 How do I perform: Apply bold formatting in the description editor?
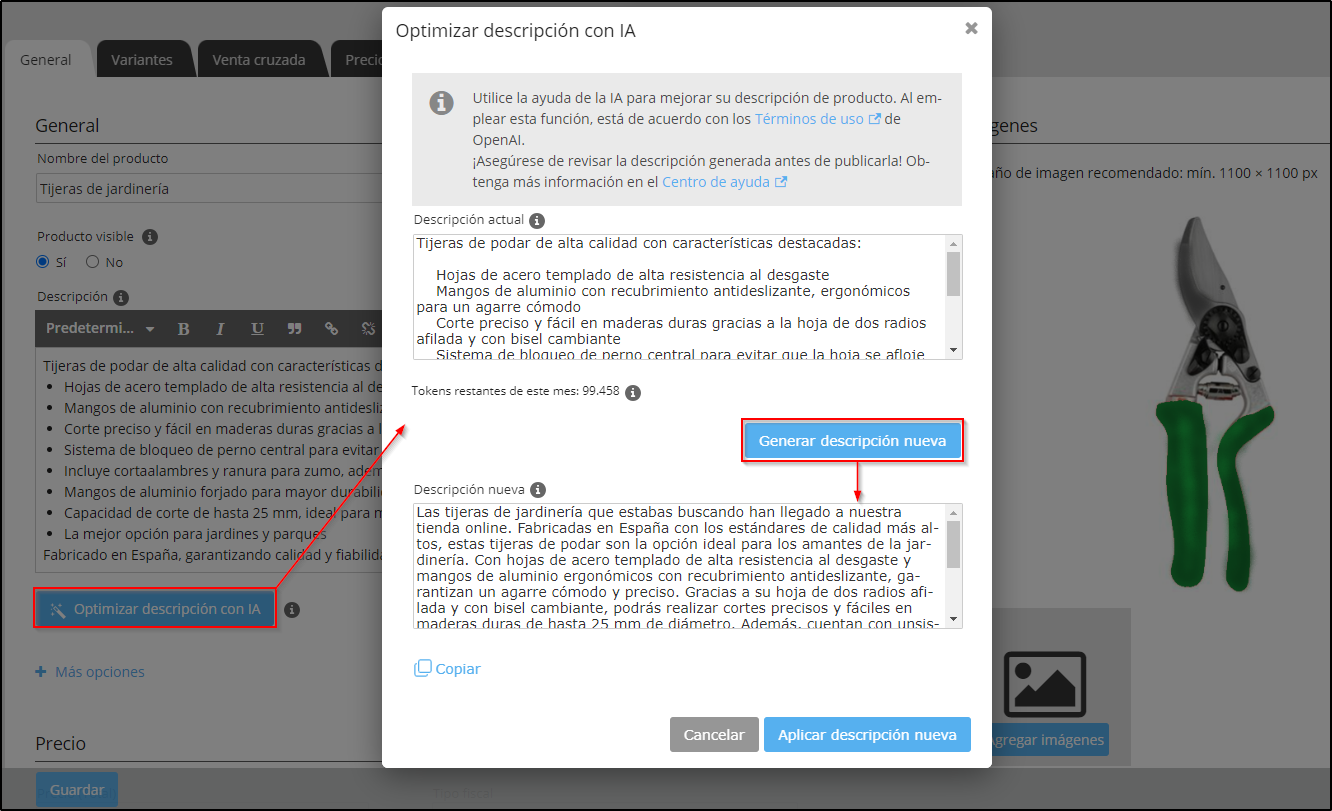pyautogui.click(x=183, y=328)
